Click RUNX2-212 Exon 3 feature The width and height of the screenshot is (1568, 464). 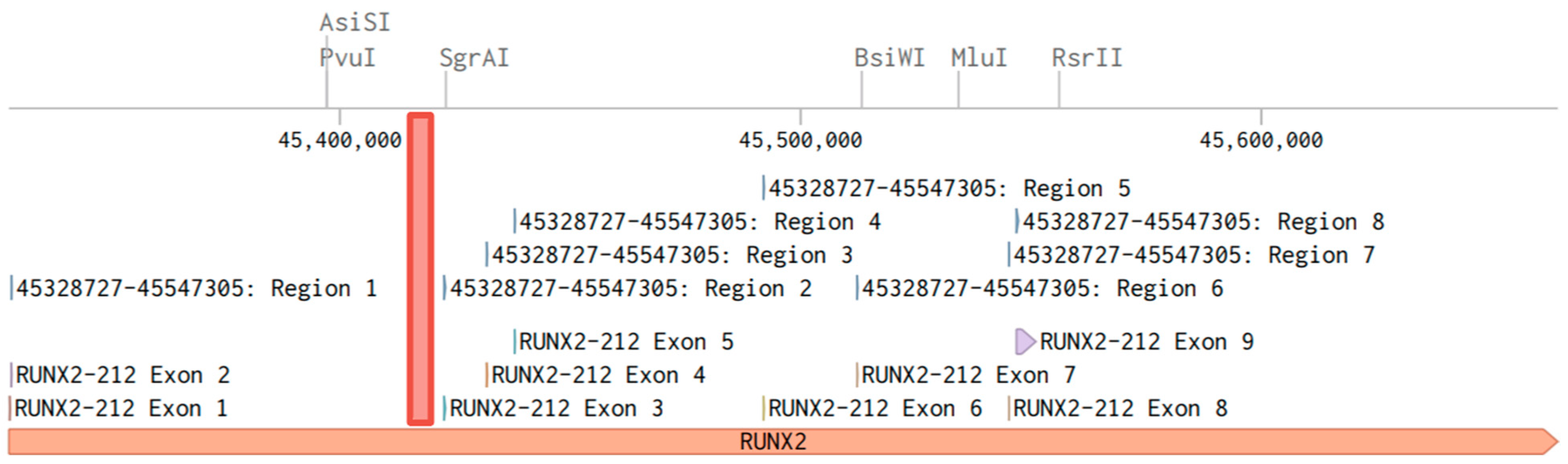tap(556, 408)
